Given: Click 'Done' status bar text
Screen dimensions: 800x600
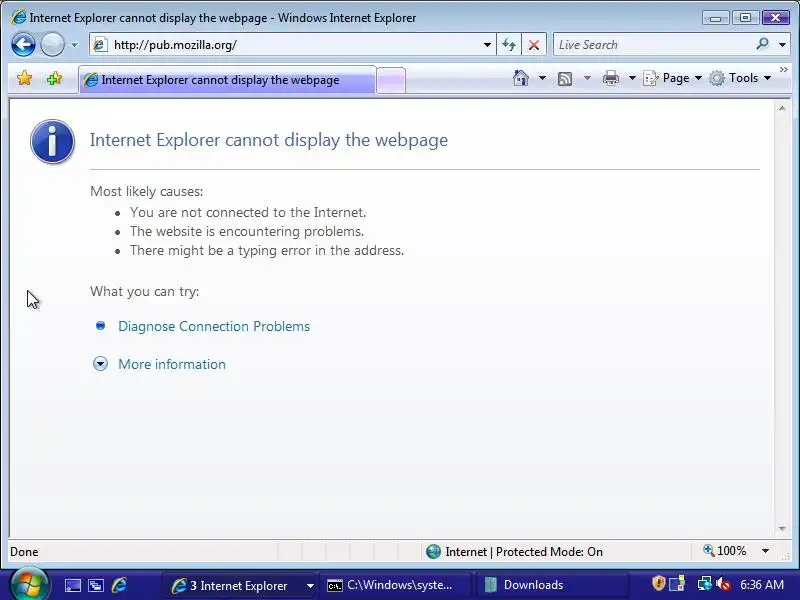Looking at the screenshot, I should (24, 552).
